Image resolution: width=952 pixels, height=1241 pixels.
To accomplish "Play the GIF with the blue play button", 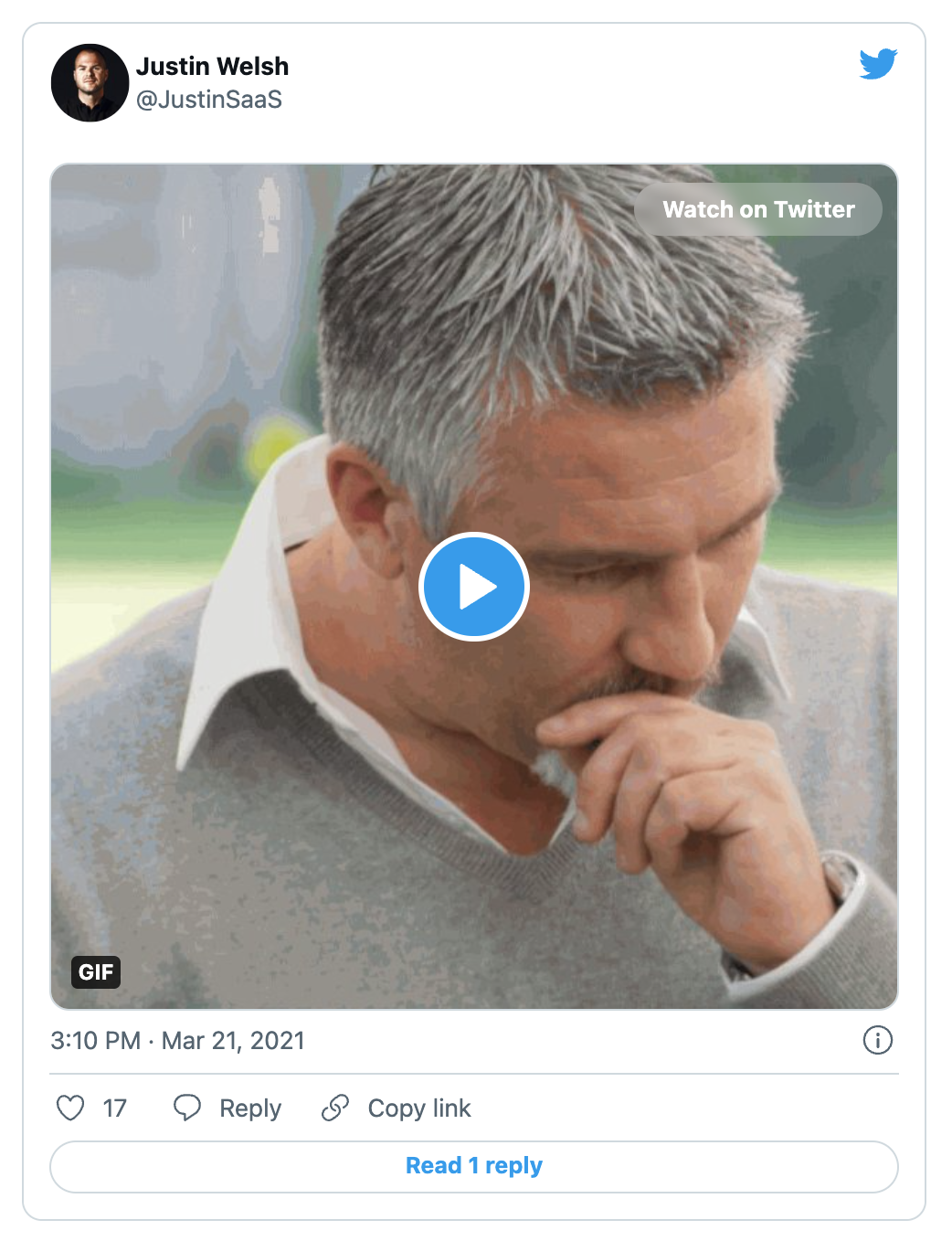I will pyautogui.click(x=474, y=587).
